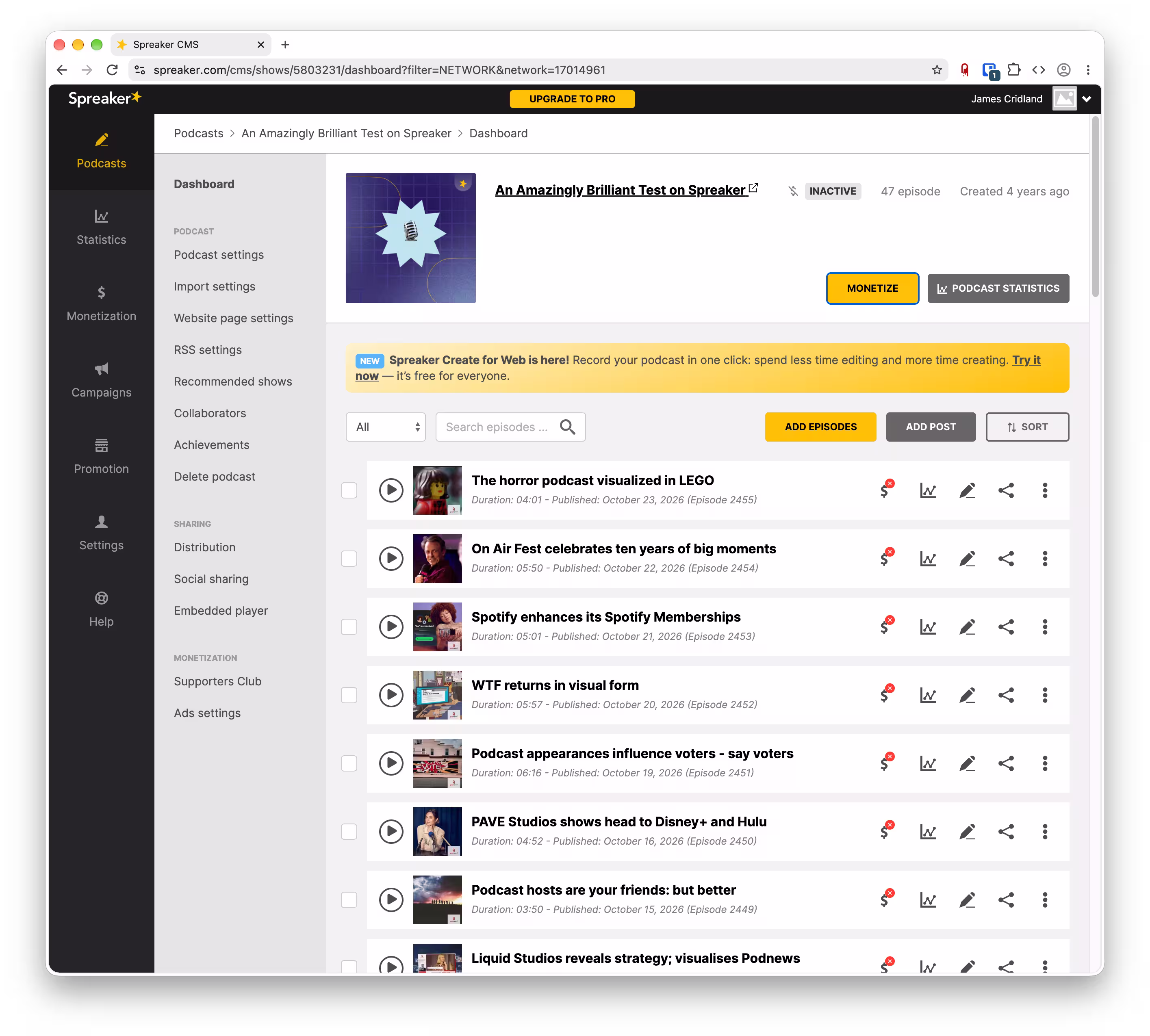
Task: Bookmark this page with star icon
Action: point(937,69)
